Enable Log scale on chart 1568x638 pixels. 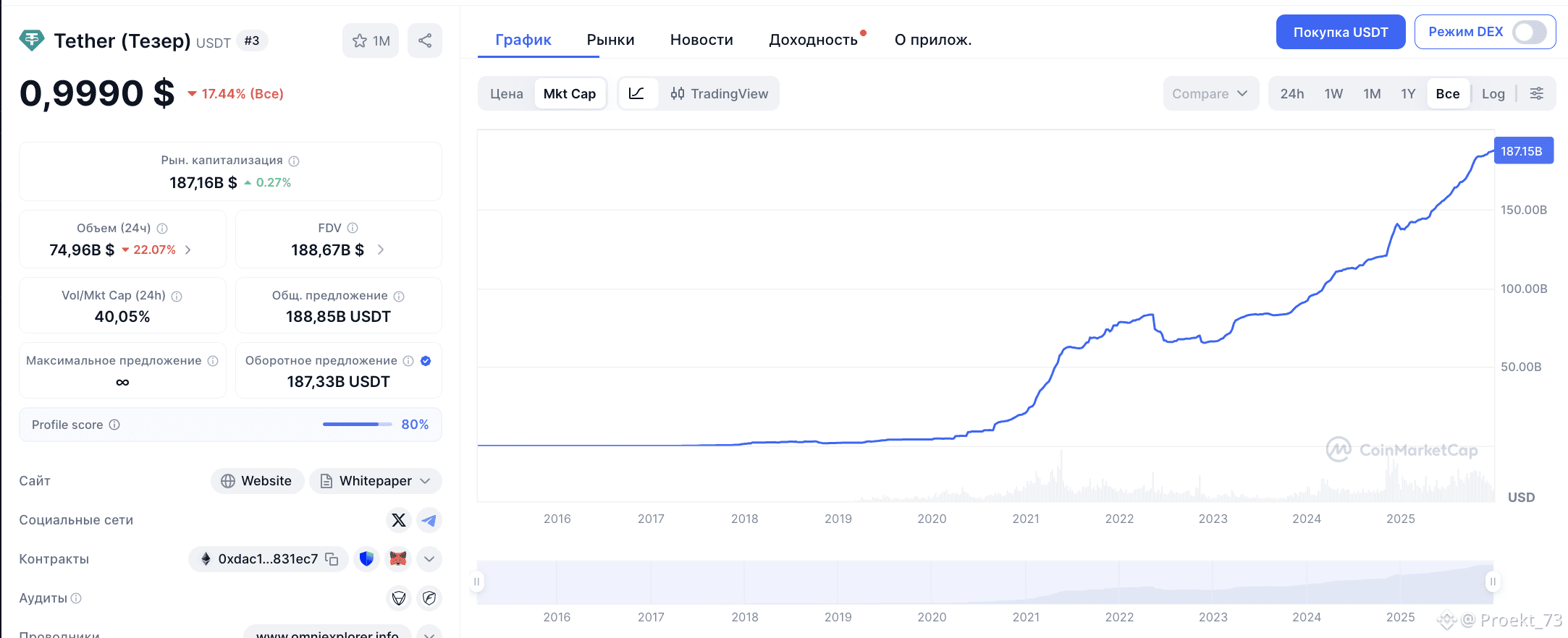pyautogui.click(x=1493, y=93)
